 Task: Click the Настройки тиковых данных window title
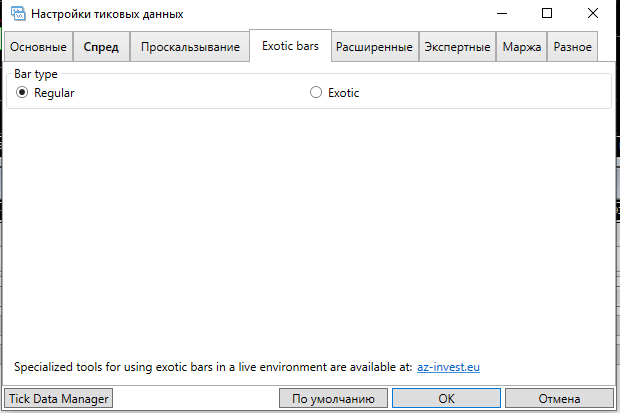pyautogui.click(x=107, y=14)
